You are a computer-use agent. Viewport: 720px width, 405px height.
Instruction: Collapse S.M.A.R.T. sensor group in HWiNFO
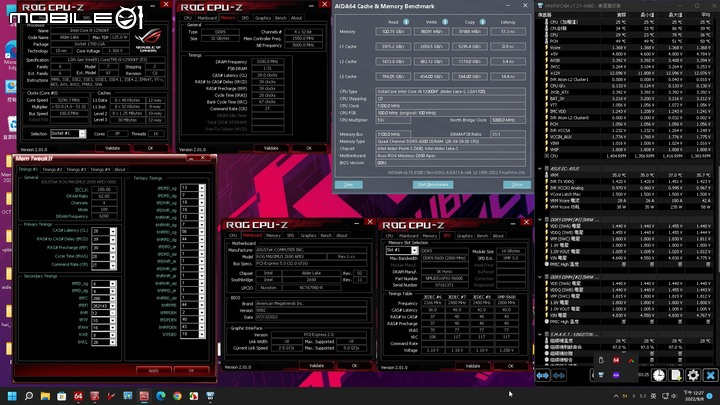[540, 334]
